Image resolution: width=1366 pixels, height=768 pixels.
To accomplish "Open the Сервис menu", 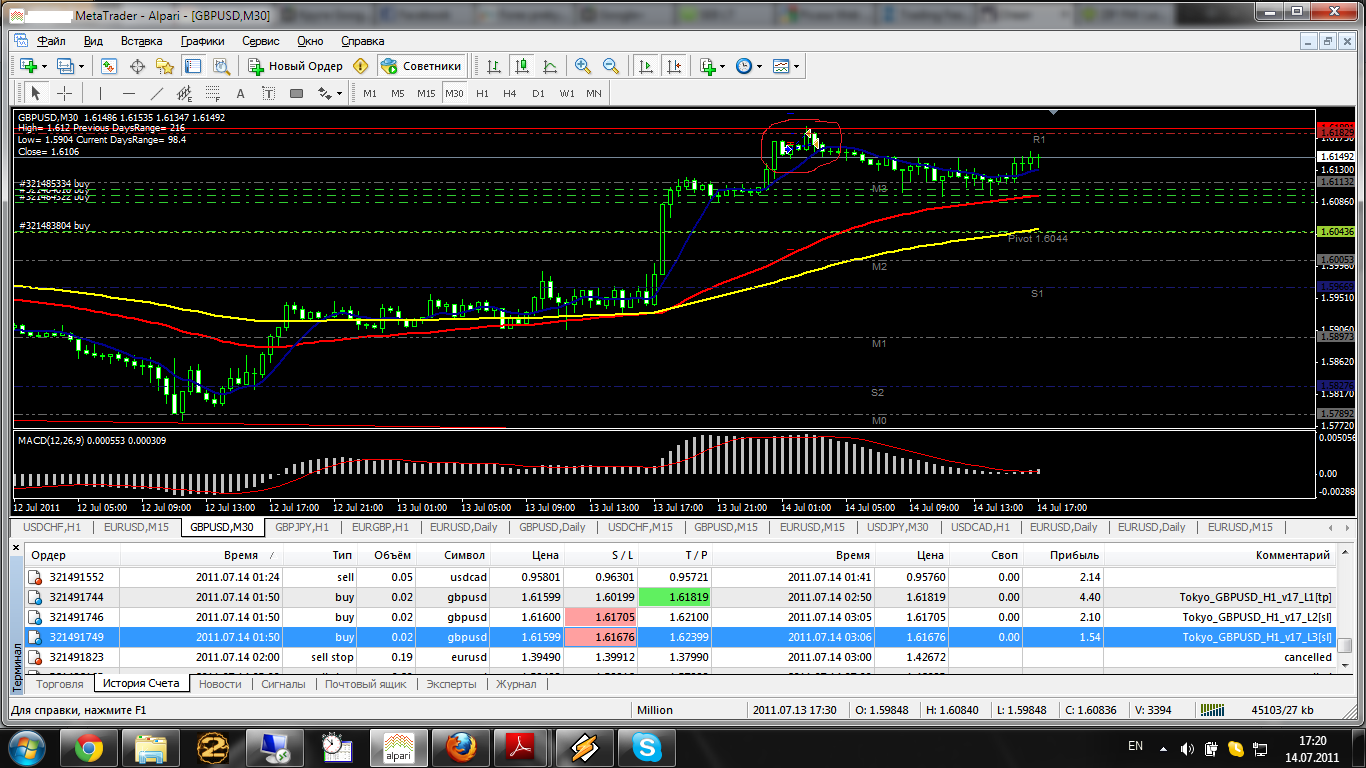I will [261, 41].
